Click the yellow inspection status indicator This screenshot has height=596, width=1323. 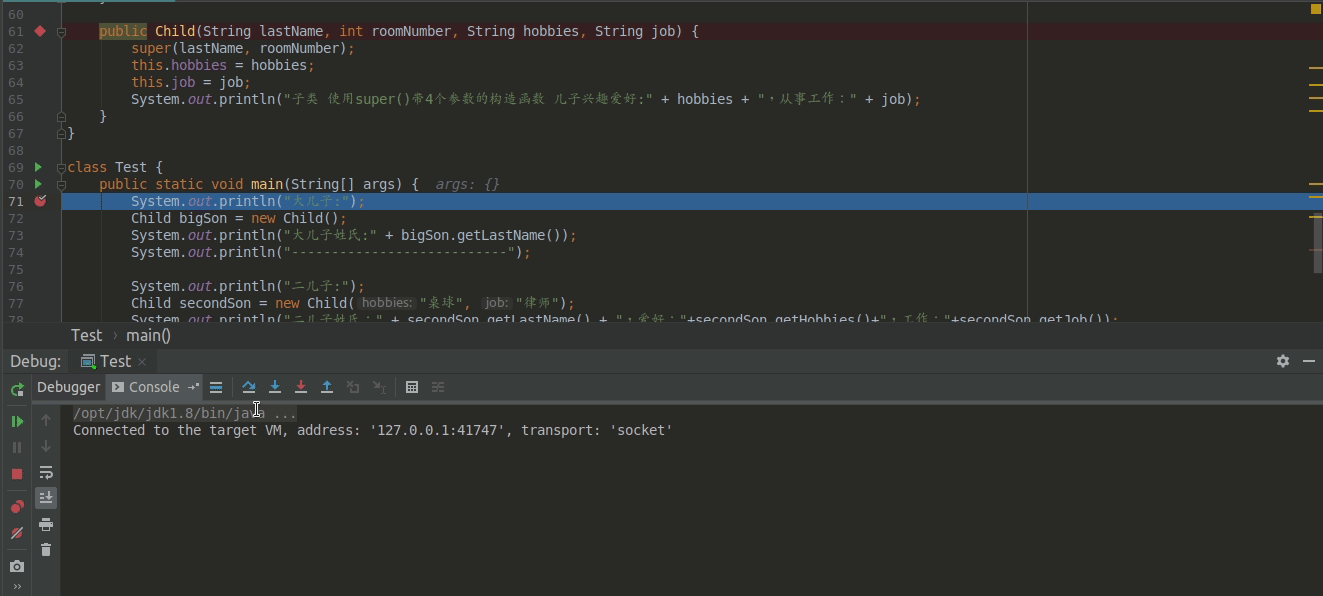[1316, 8]
